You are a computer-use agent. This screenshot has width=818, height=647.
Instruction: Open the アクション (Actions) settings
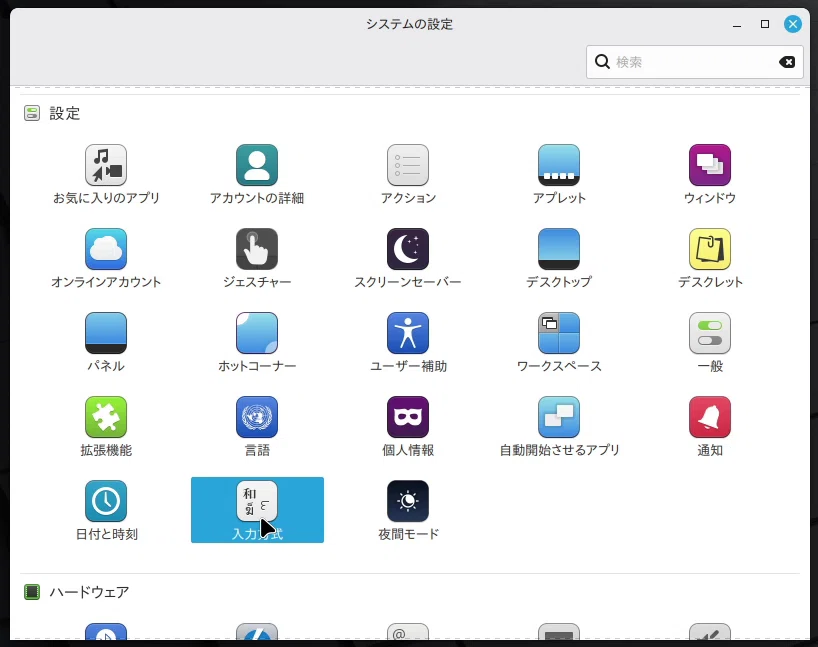coord(408,175)
